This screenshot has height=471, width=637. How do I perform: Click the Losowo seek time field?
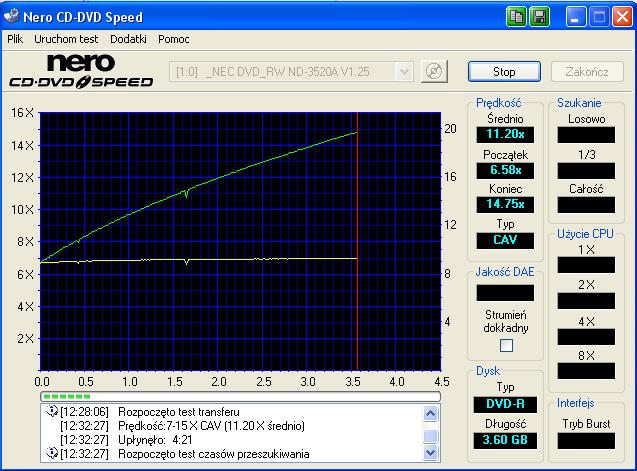pyautogui.click(x=586, y=135)
